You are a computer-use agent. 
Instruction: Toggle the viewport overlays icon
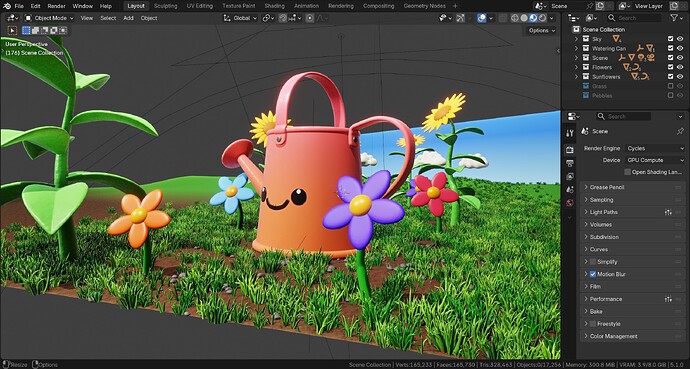[482, 18]
